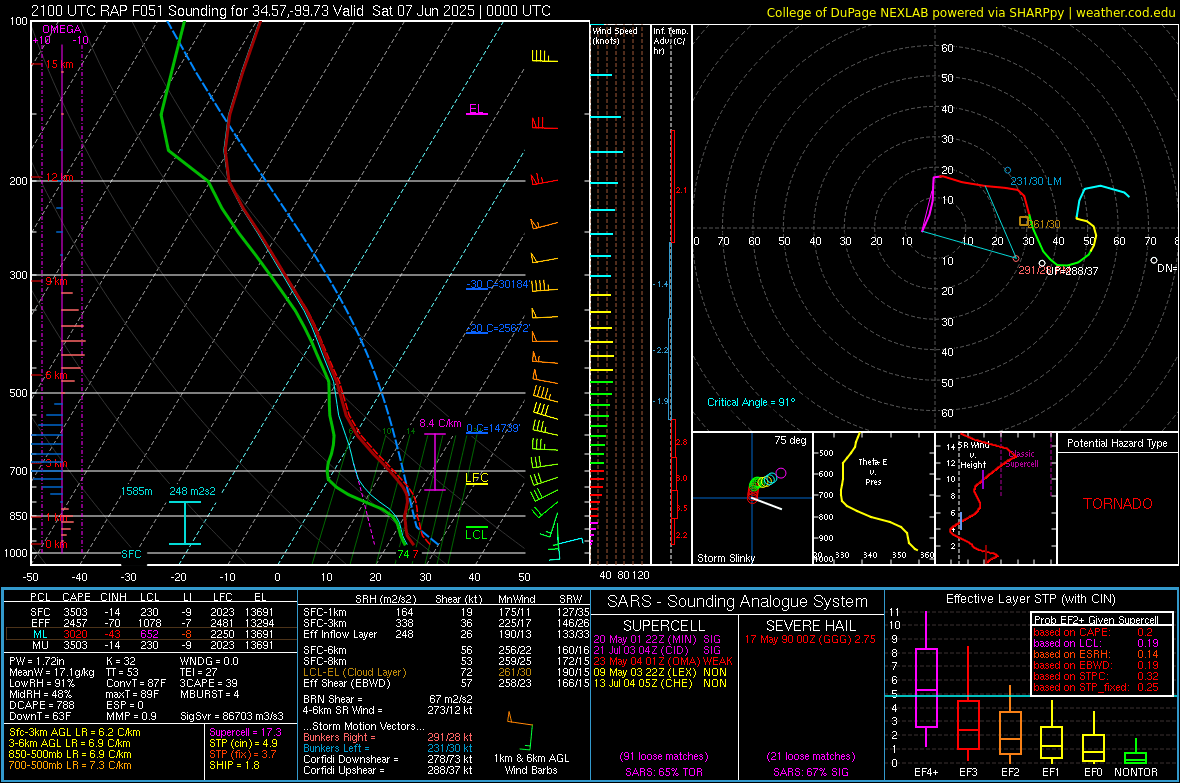The height and width of the screenshot is (783, 1180).
Task: Select the MU parcel row in the table
Action: pos(150,644)
